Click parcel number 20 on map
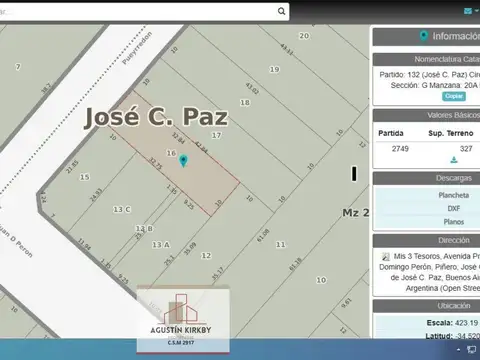 click(304, 36)
